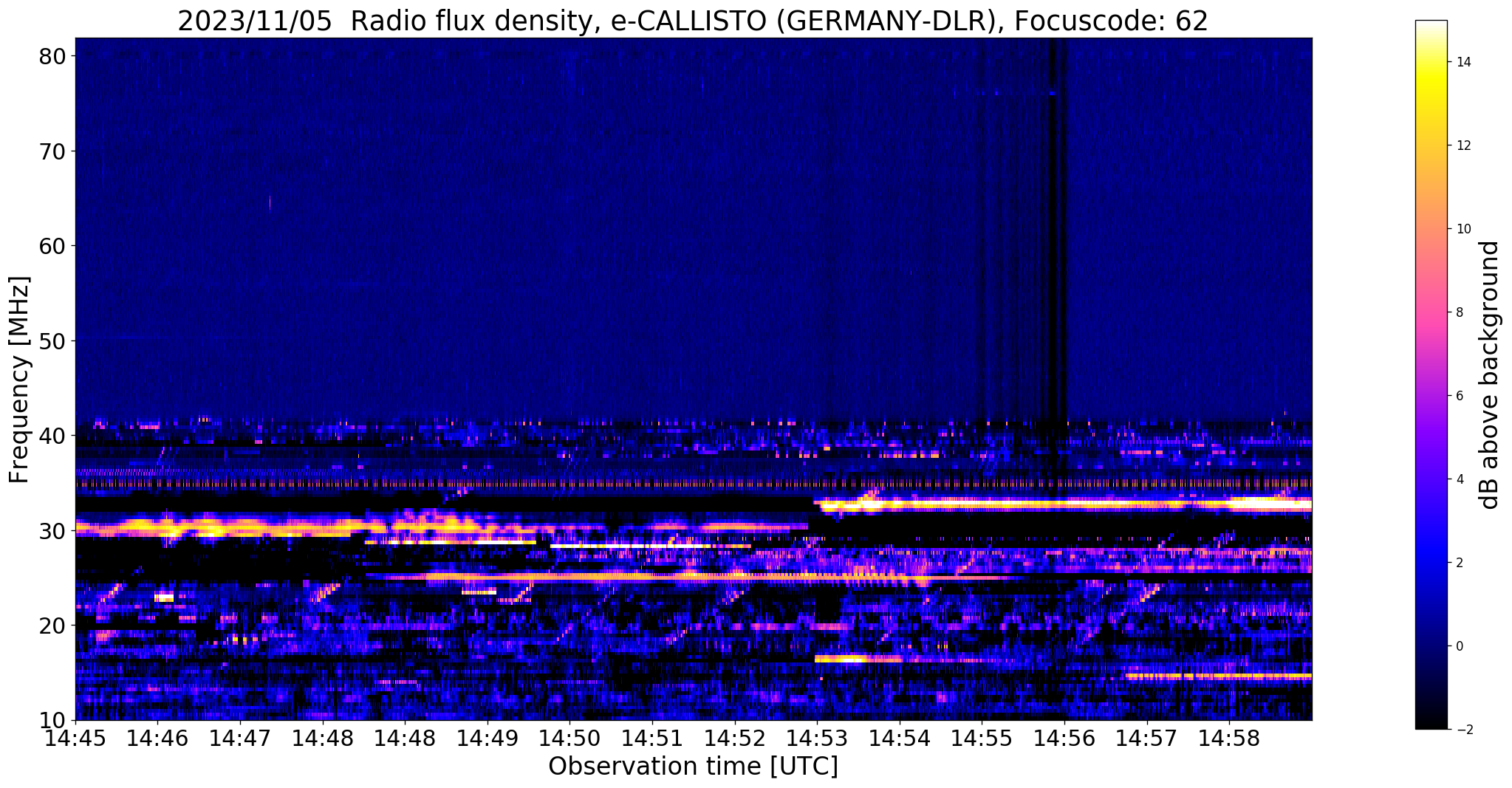Screen dimensions: 1512x788
Task: Click the 14:55 time tick label
Action: coord(982,739)
